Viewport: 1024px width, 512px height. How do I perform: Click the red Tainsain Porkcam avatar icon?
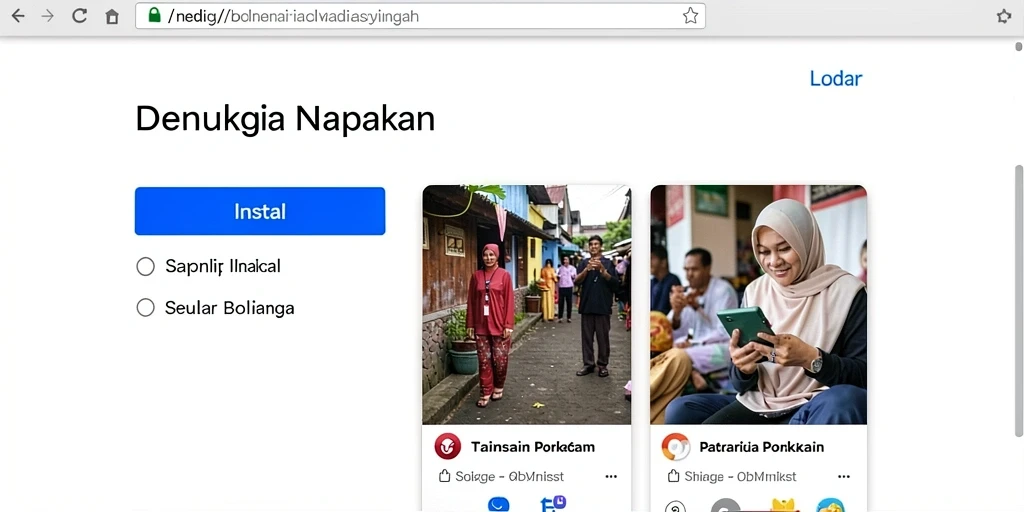pyautogui.click(x=447, y=447)
